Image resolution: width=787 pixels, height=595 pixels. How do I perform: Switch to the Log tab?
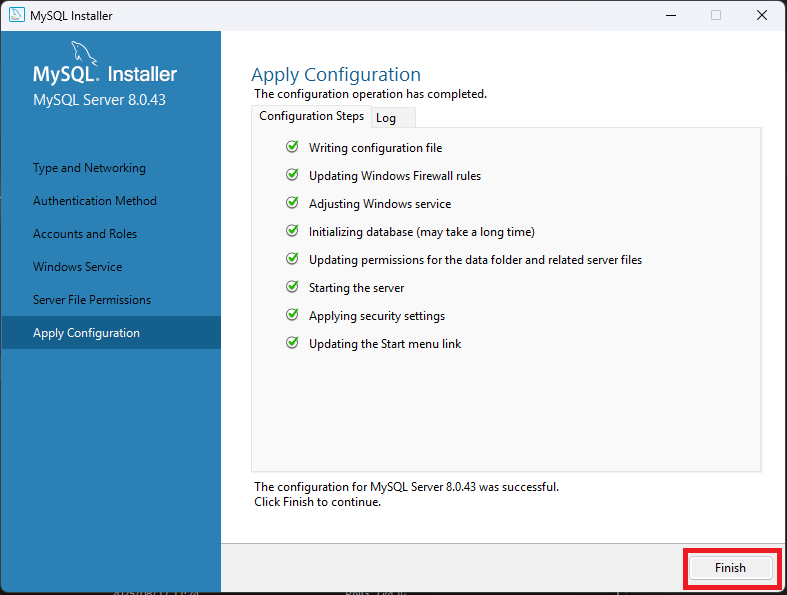click(392, 118)
